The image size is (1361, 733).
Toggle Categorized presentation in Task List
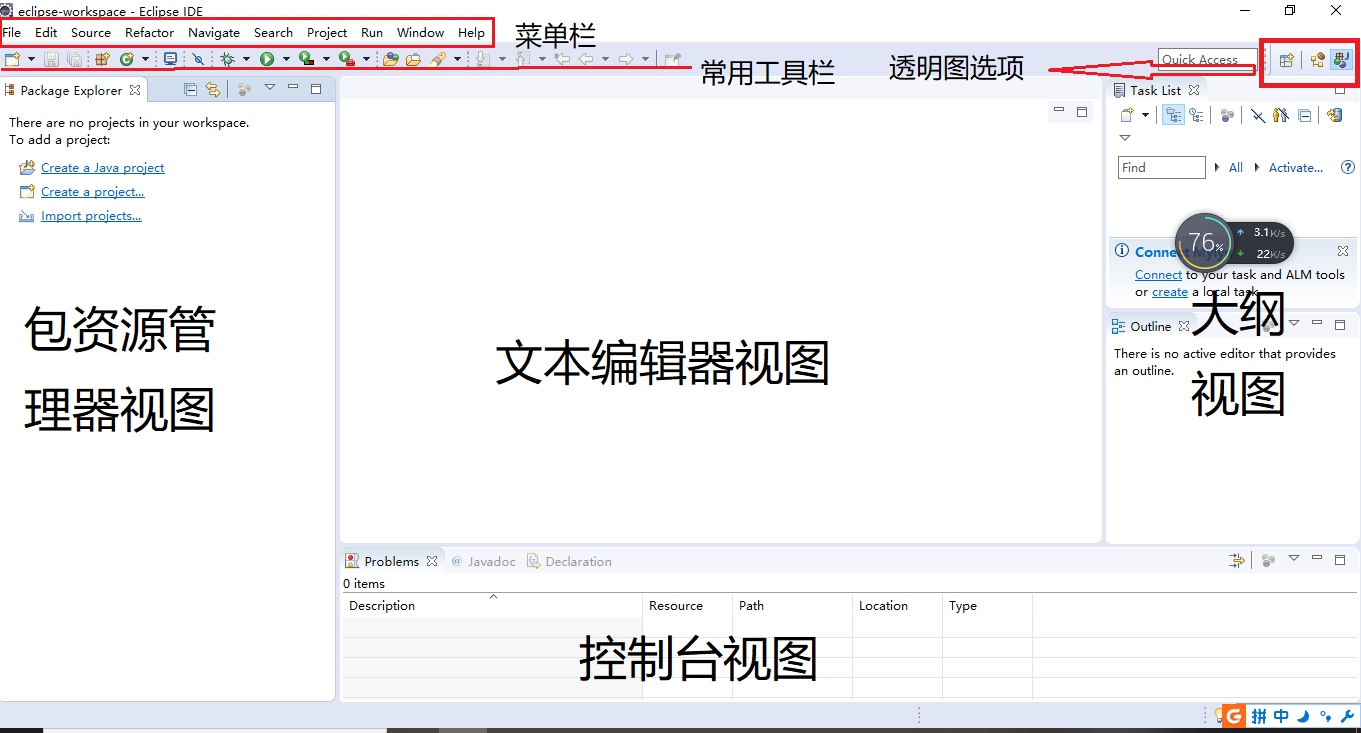point(1173,115)
